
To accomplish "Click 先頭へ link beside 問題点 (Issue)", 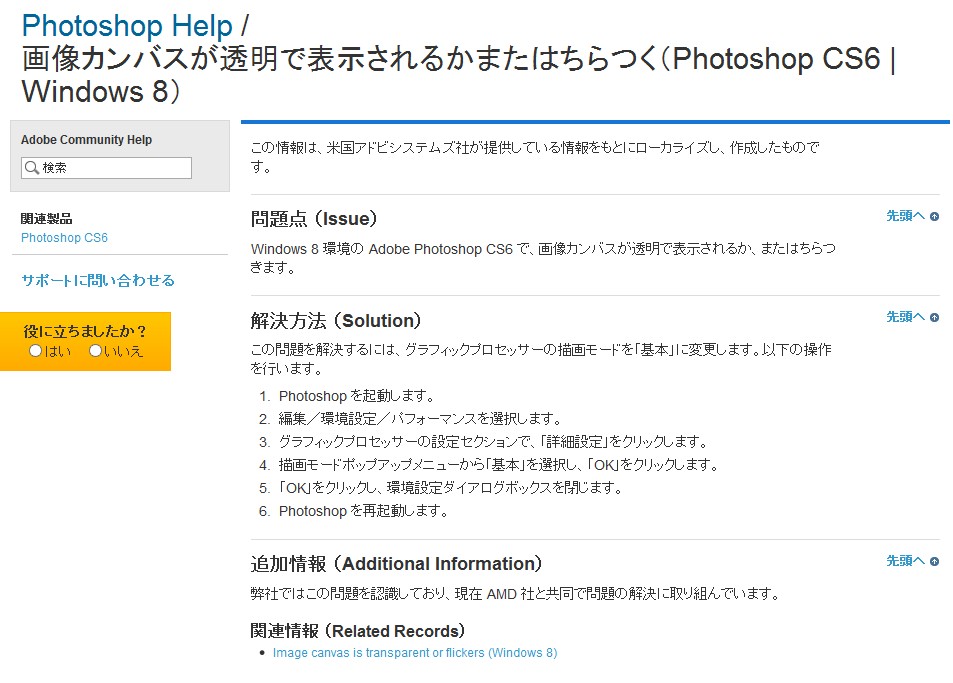I will (905, 216).
